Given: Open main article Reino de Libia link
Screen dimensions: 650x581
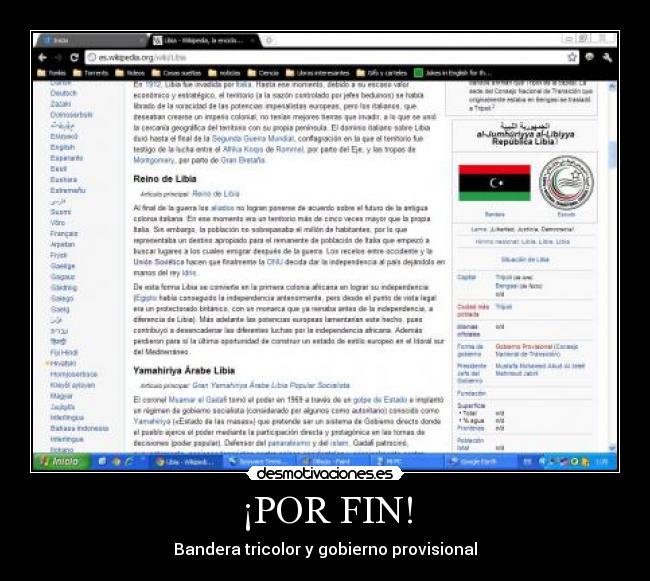Looking at the screenshot, I should 216,194.
